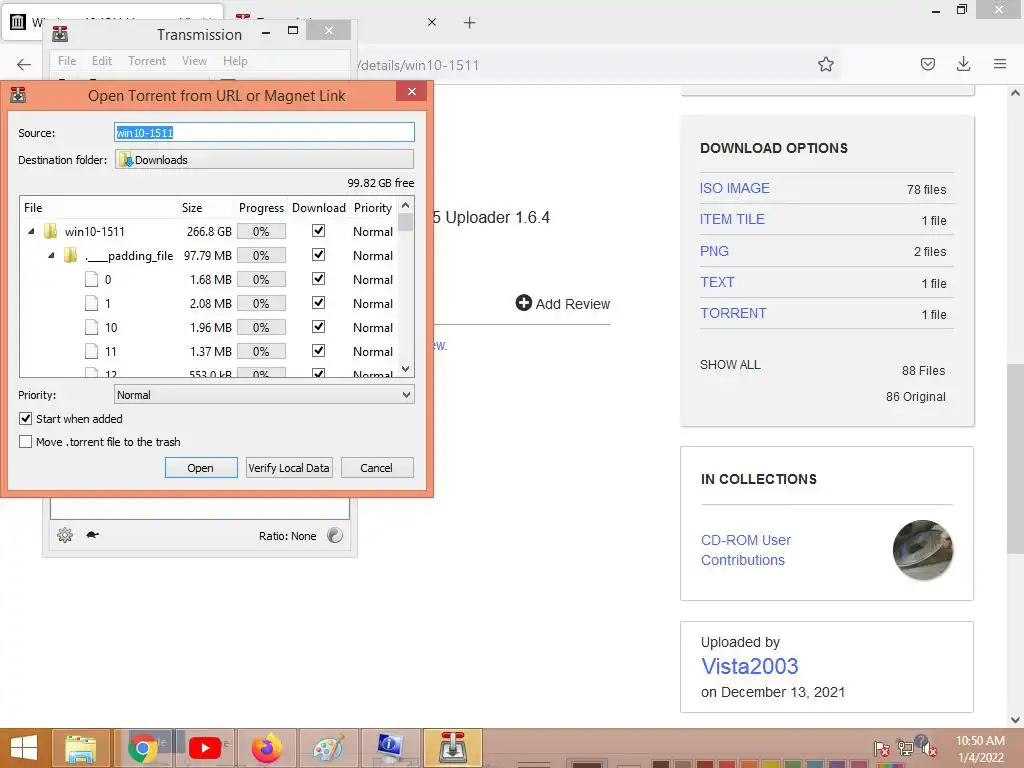Screen dimensions: 1024x768
Task: Open YouTube taskbar icon
Action: (204, 748)
